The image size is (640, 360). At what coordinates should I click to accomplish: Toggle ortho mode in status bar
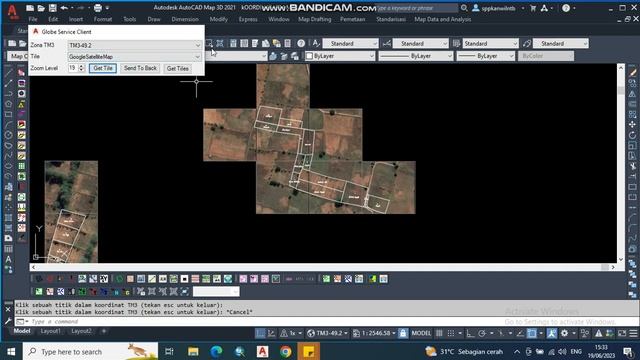tap(470, 333)
